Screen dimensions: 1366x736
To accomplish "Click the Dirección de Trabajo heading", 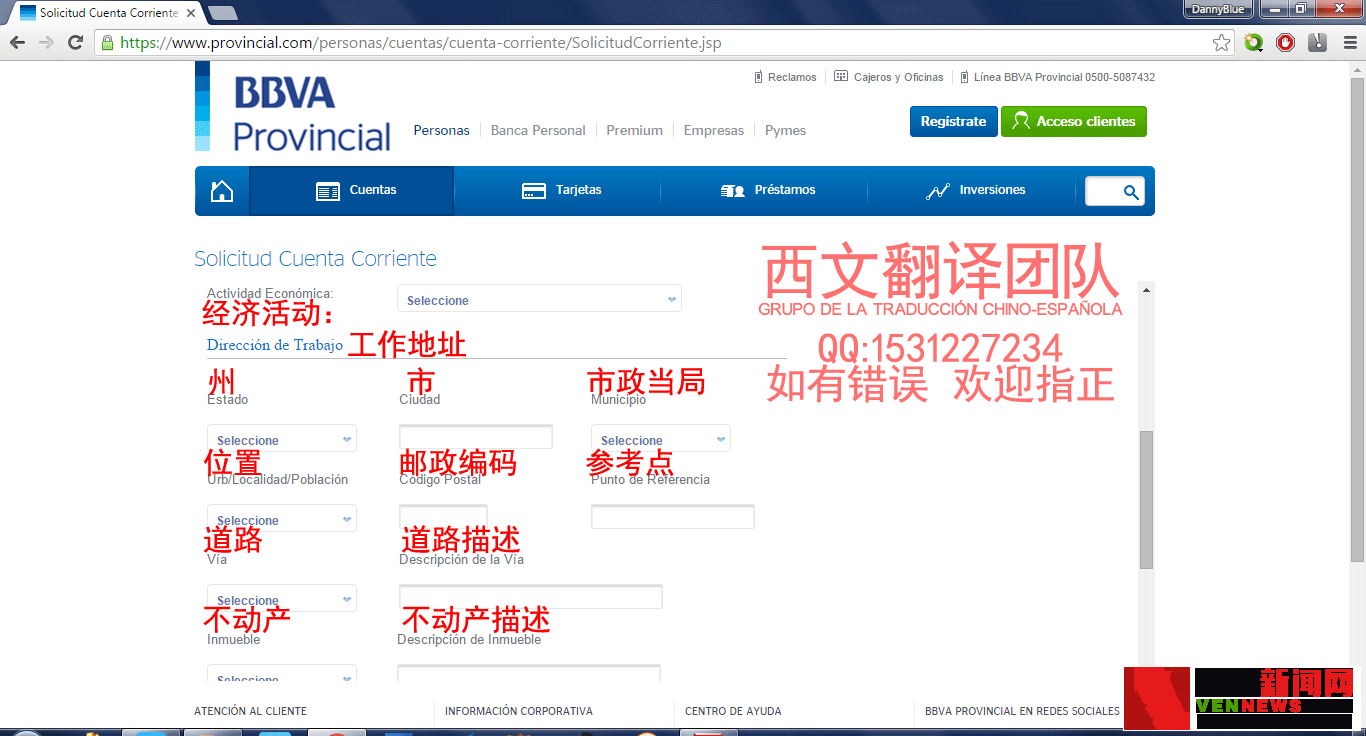I will tap(275, 345).
